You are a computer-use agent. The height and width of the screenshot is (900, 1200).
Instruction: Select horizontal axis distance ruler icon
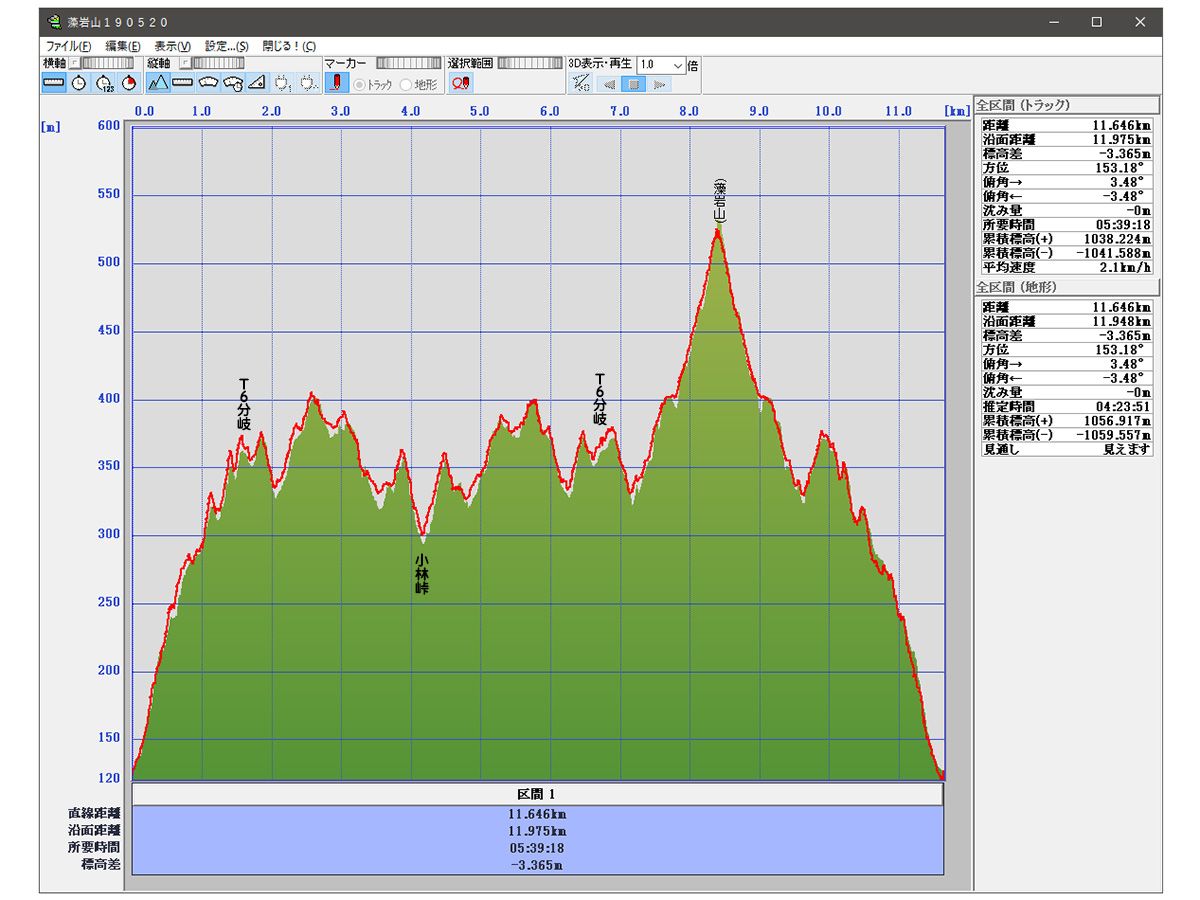(54, 83)
